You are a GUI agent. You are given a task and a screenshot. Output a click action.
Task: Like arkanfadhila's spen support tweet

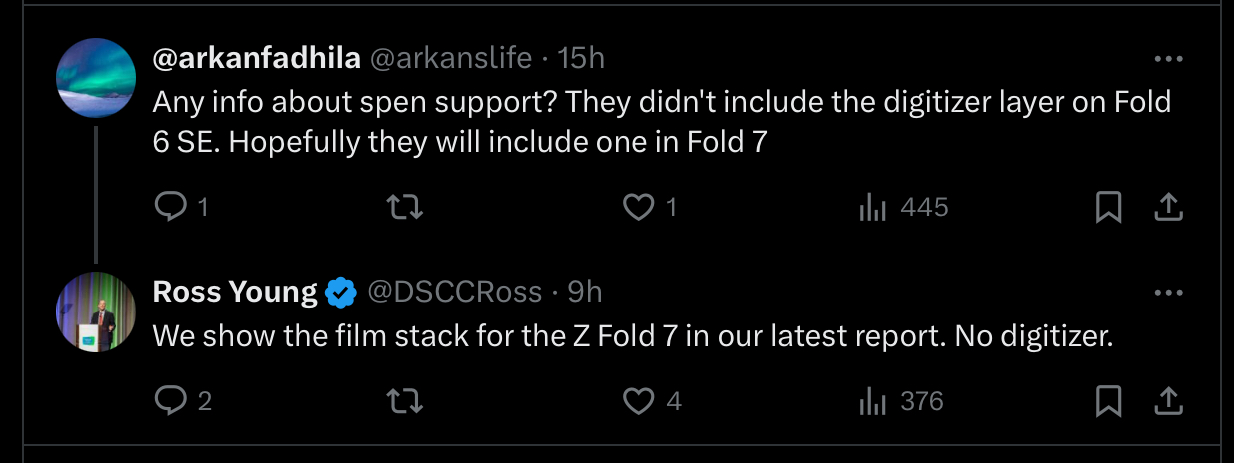[x=638, y=207]
